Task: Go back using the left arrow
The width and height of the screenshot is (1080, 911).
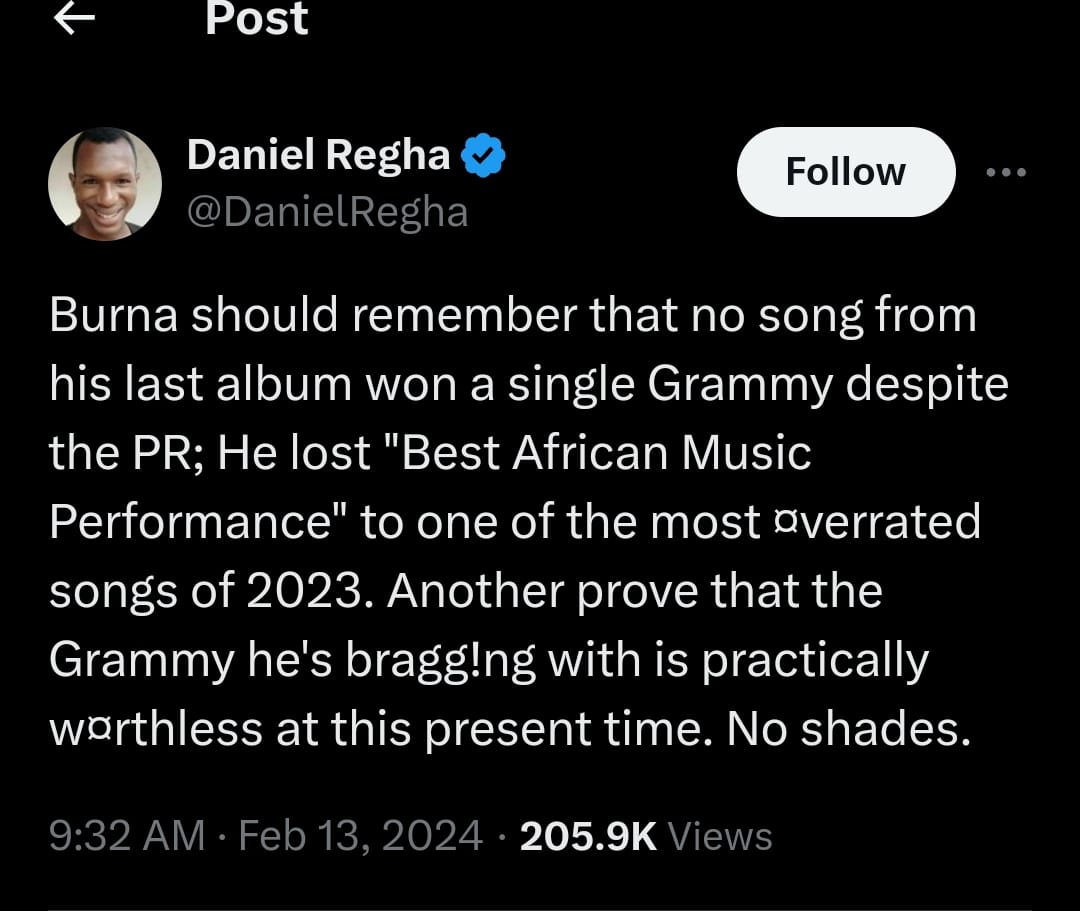Action: pos(74,19)
